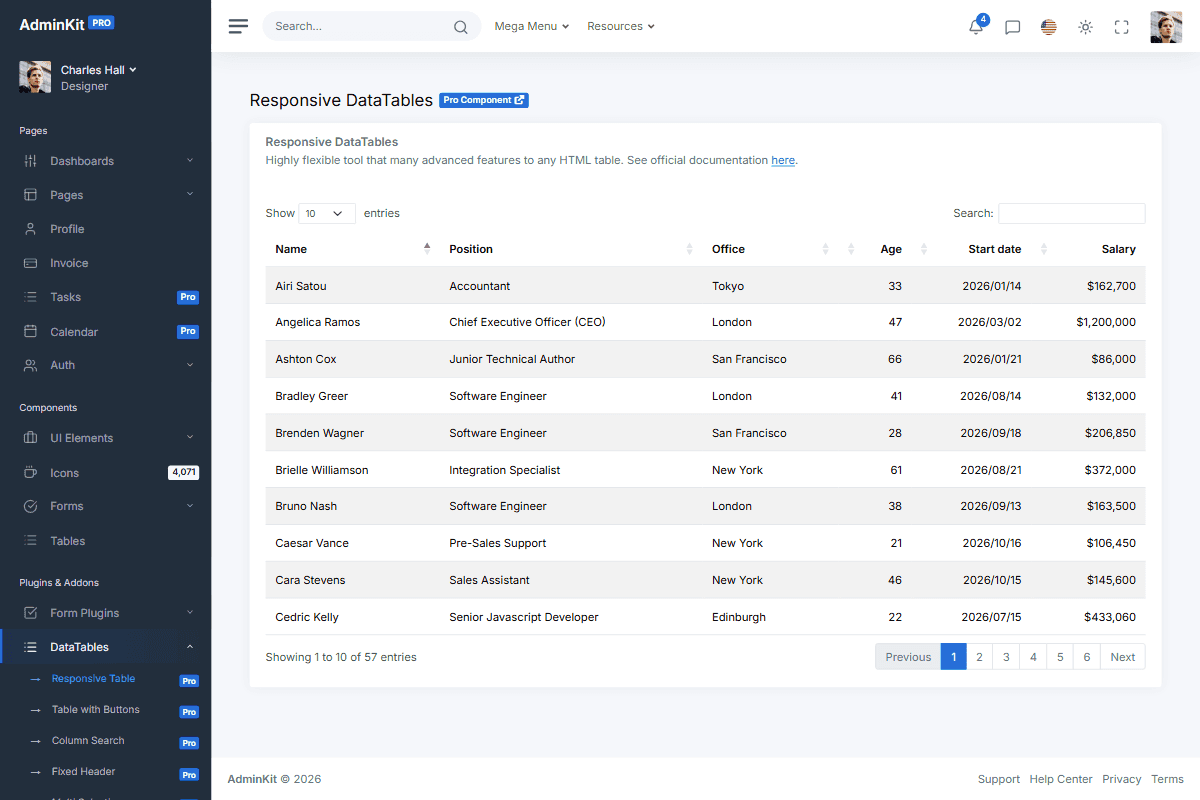Open the notifications bell
This screenshot has width=1200, height=800.
(976, 27)
